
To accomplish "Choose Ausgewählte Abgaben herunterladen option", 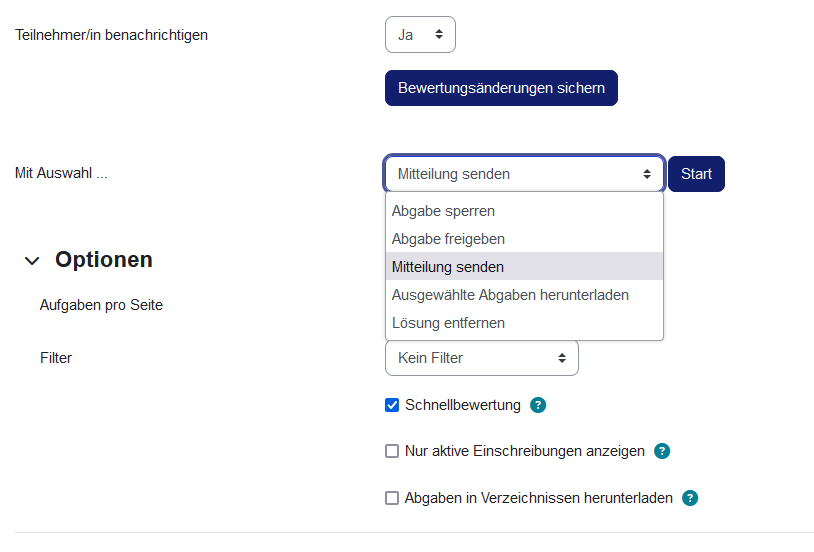I will [510, 295].
